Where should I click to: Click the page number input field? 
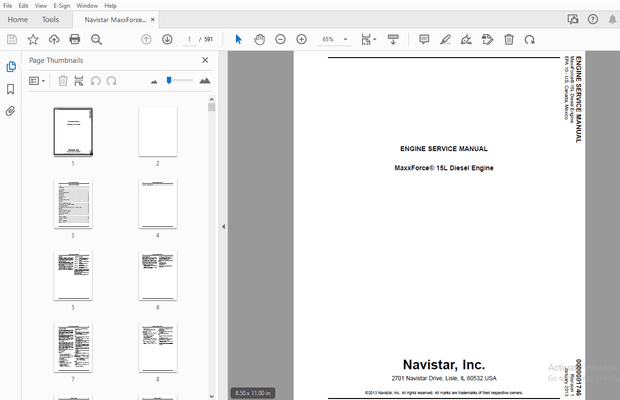pyautogui.click(x=189, y=39)
